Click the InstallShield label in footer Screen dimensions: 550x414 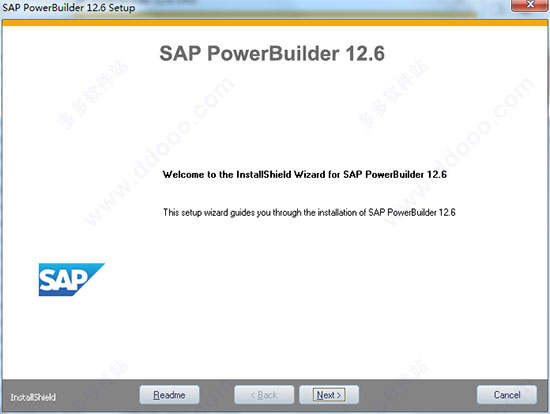33,397
